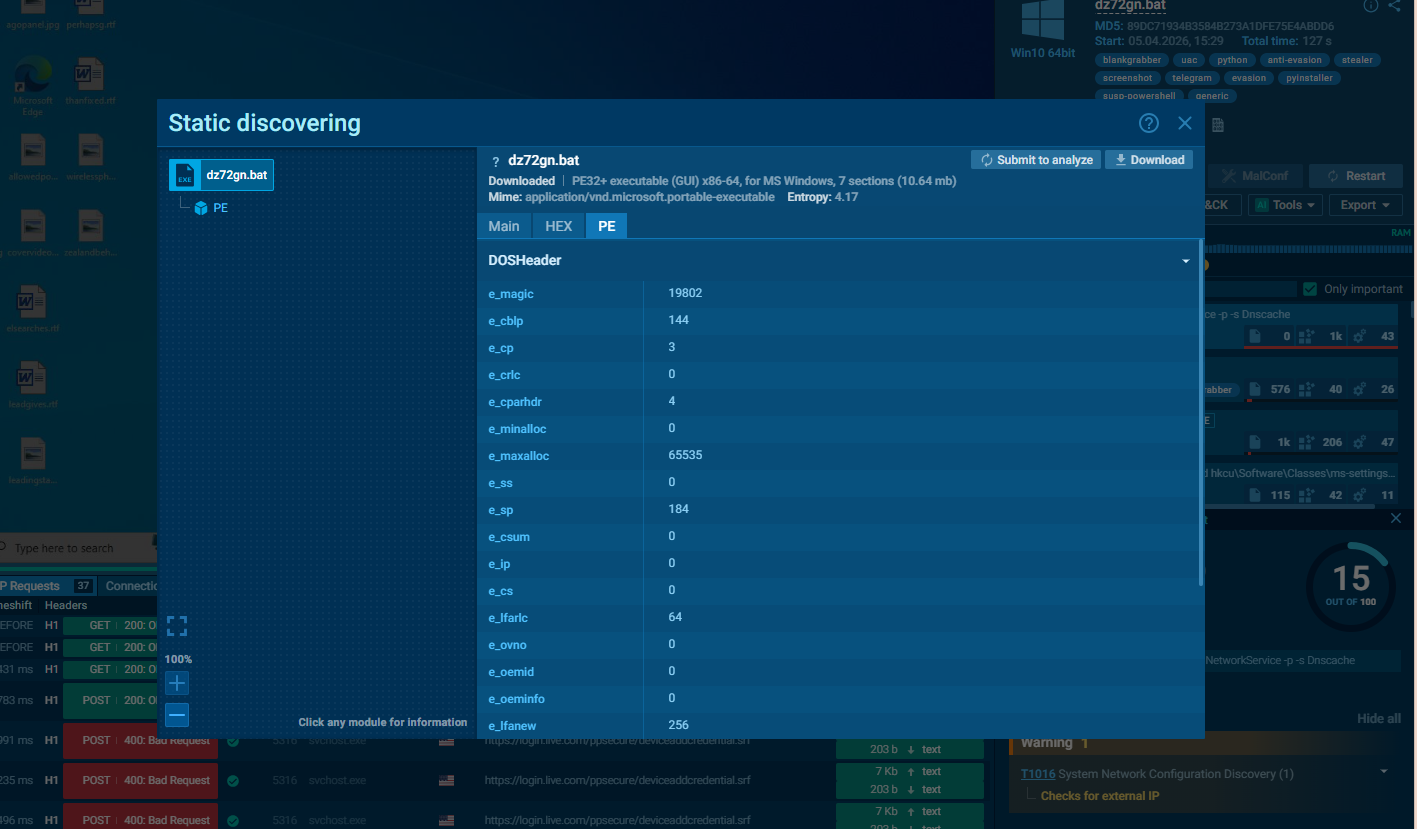
Task: Open the Export dropdown
Action: pyautogui.click(x=1365, y=205)
